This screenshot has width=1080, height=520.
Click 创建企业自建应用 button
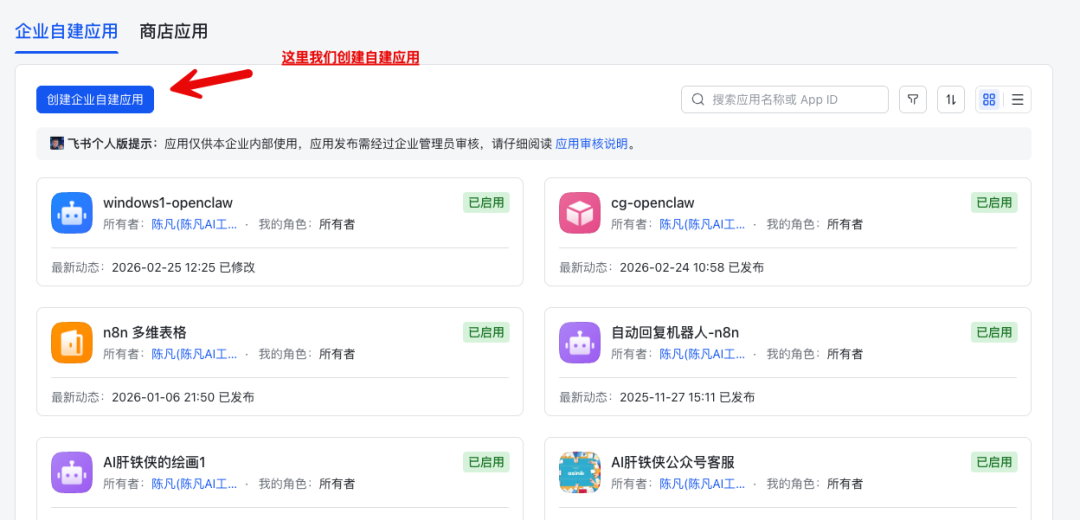click(95, 100)
